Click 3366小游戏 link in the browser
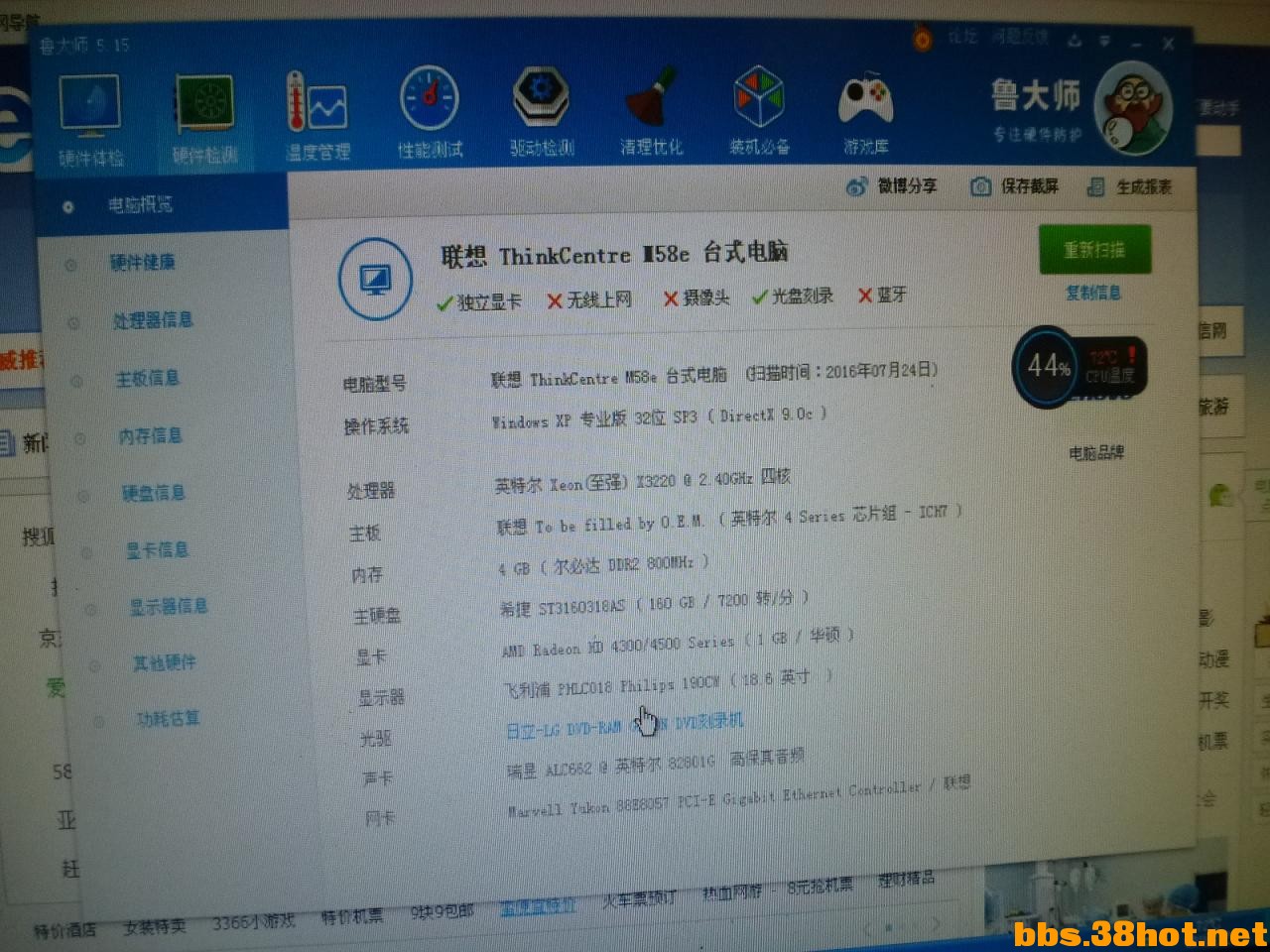This screenshot has height=952, width=1270. (254, 921)
